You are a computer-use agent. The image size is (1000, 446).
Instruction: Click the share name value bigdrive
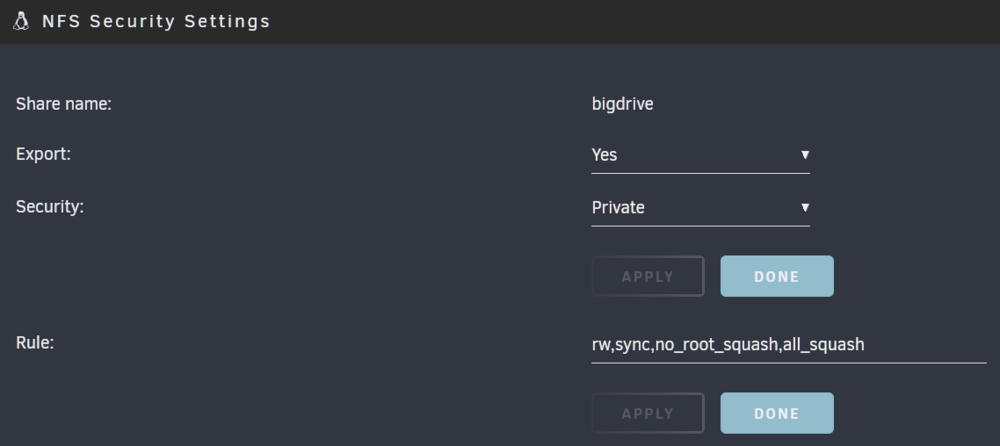click(622, 103)
